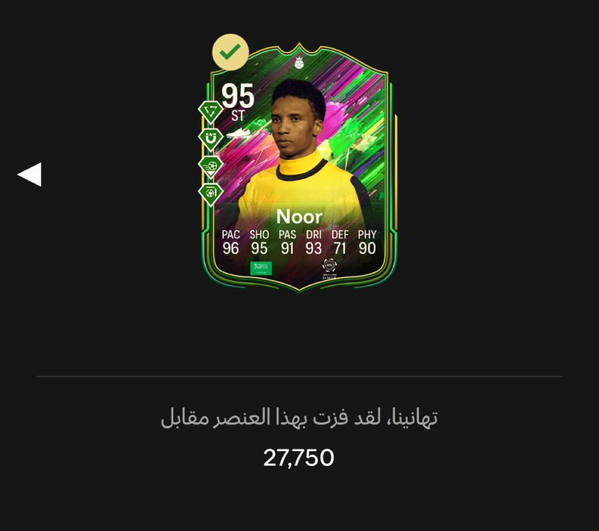Click the white boot icon under ST
The image size is (599, 531).
[239, 134]
